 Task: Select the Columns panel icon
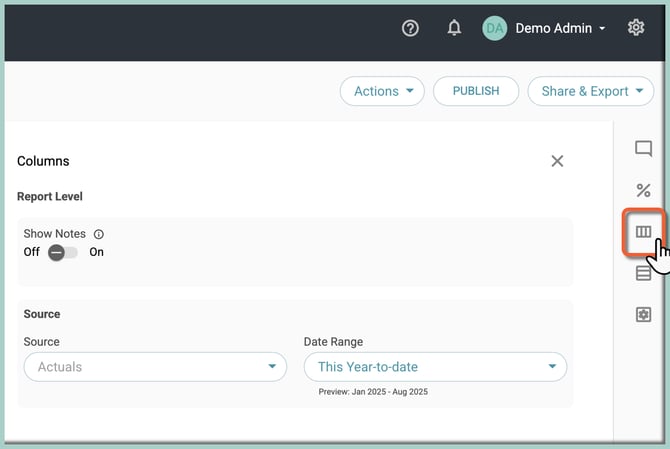(643, 232)
